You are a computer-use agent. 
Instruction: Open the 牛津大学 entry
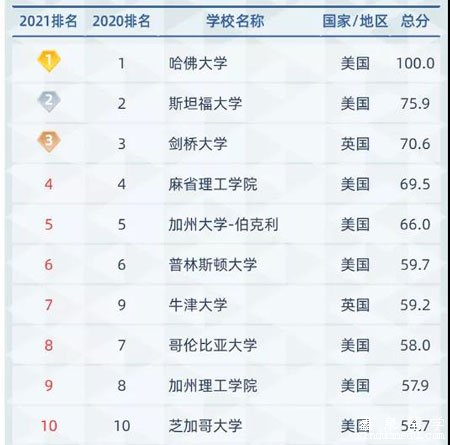pos(198,305)
